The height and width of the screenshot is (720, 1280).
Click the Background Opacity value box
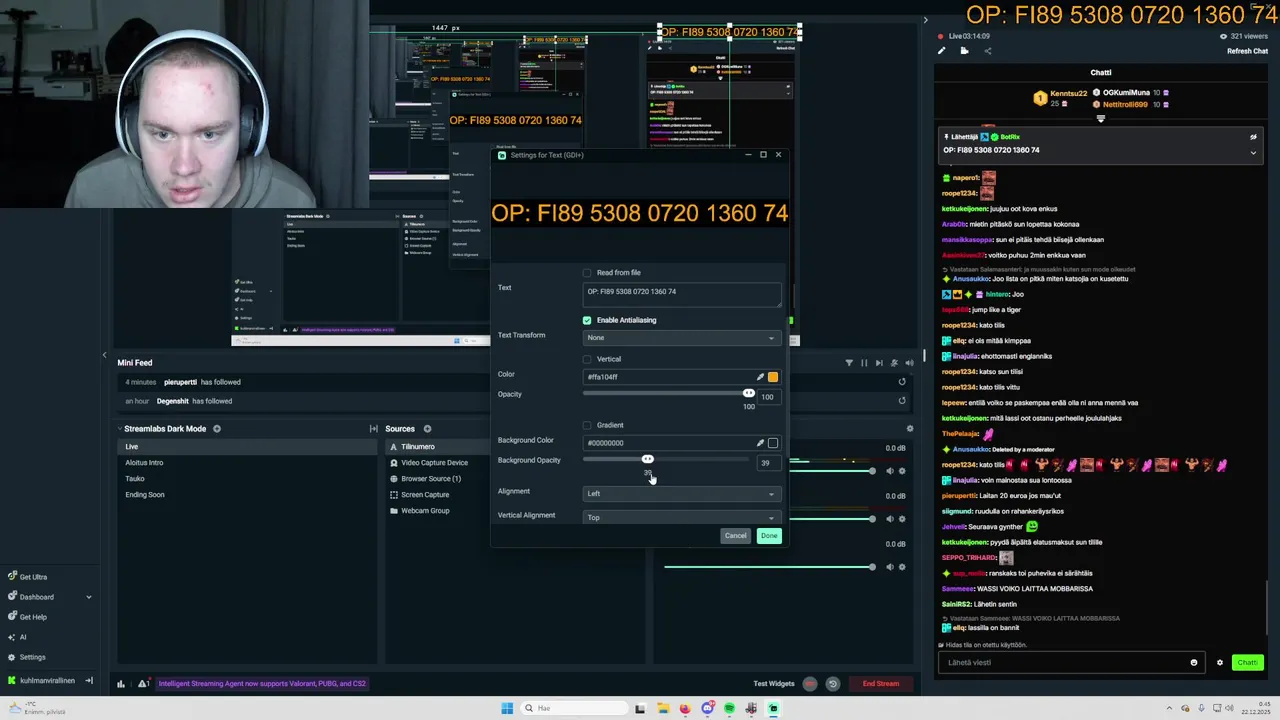[768, 463]
